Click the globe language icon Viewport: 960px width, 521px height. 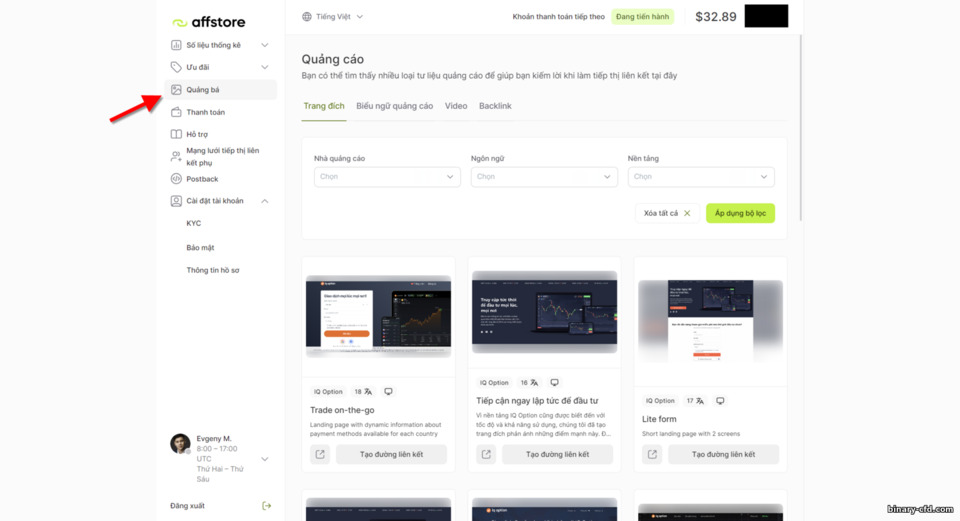[x=307, y=17]
